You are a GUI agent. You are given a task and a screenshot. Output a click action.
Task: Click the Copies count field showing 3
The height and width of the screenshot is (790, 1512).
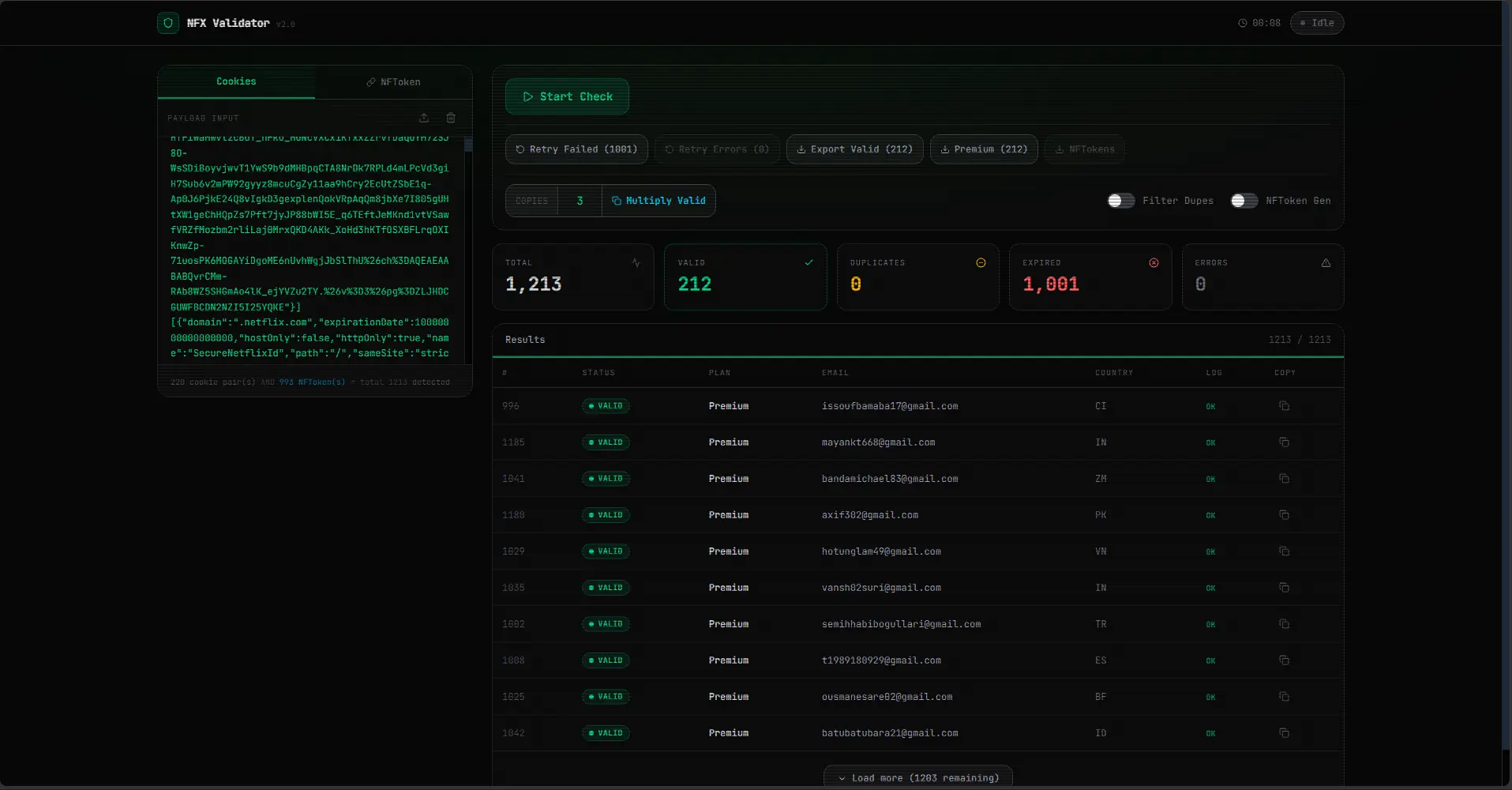pyautogui.click(x=580, y=201)
